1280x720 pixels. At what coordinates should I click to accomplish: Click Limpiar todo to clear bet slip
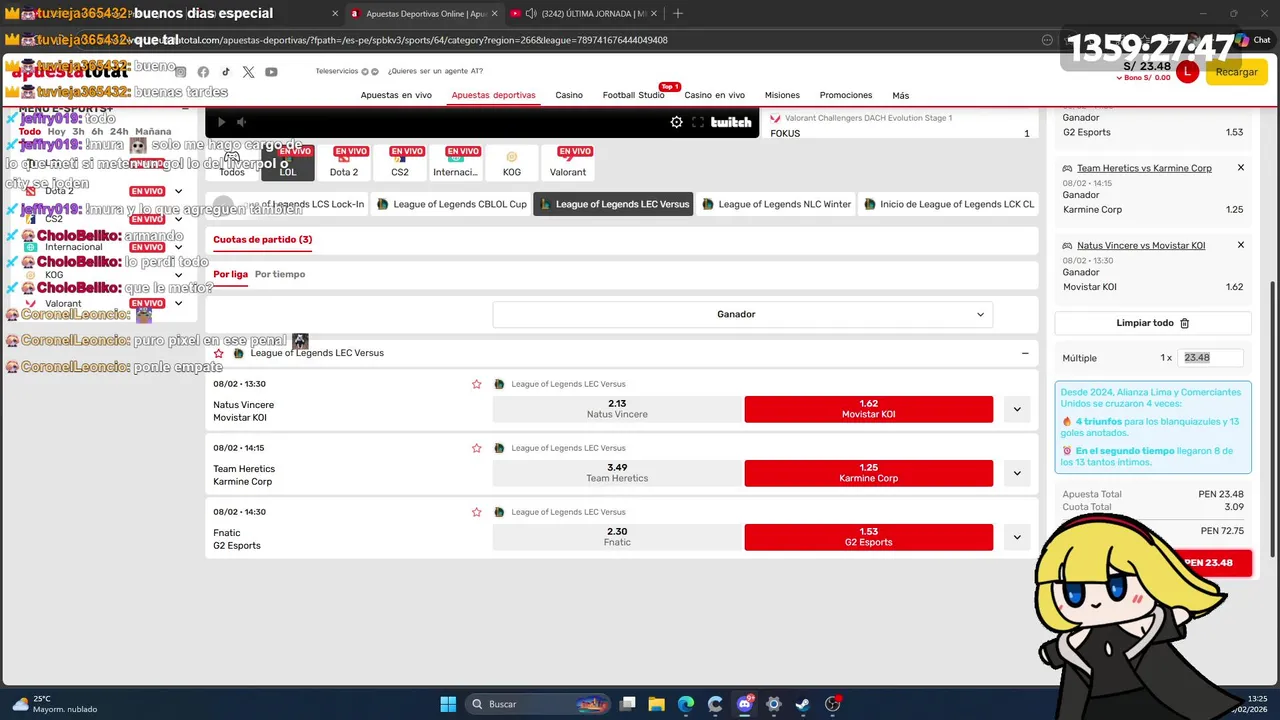click(x=1153, y=323)
